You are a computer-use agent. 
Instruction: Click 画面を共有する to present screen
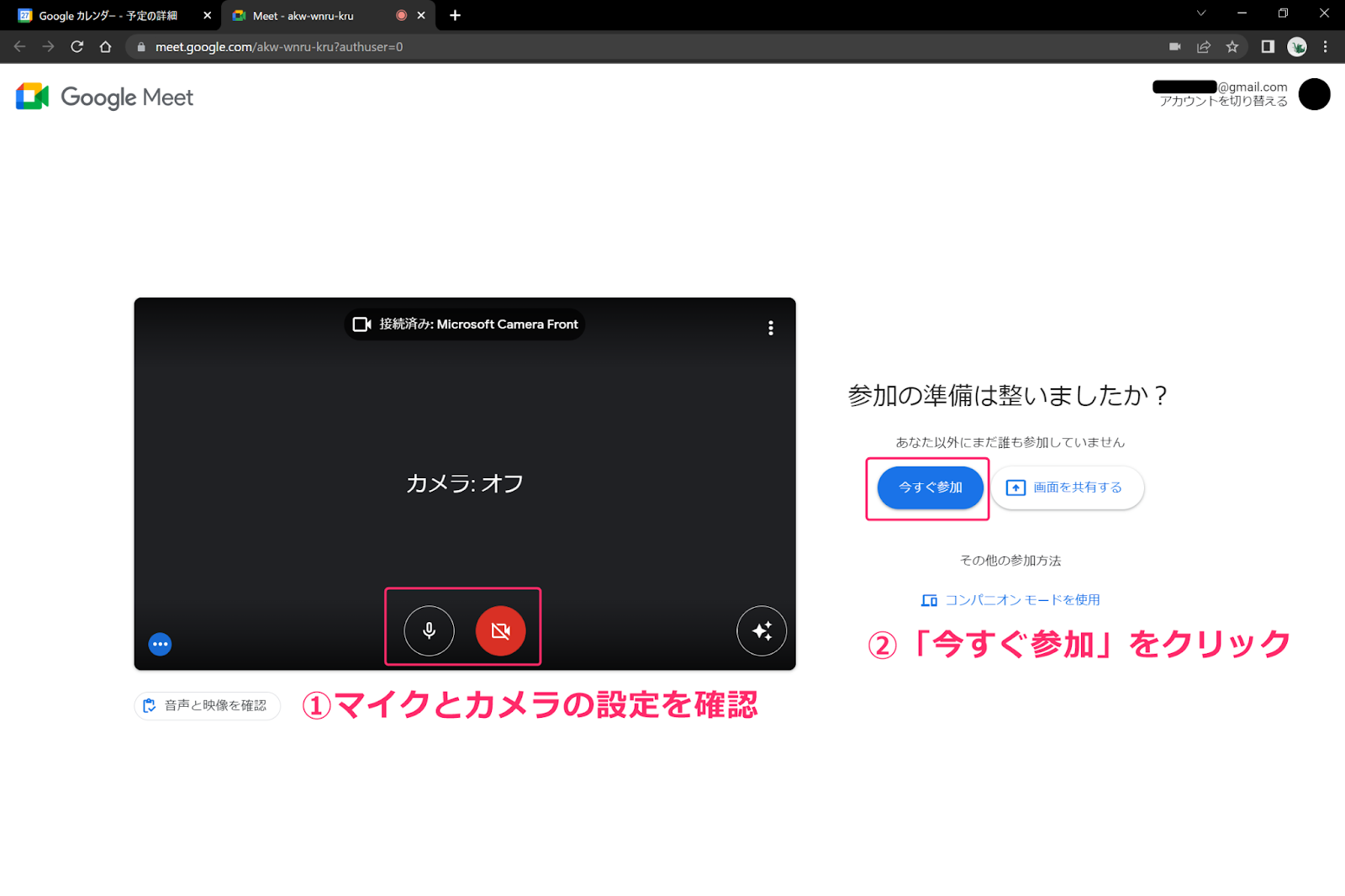pos(1066,488)
